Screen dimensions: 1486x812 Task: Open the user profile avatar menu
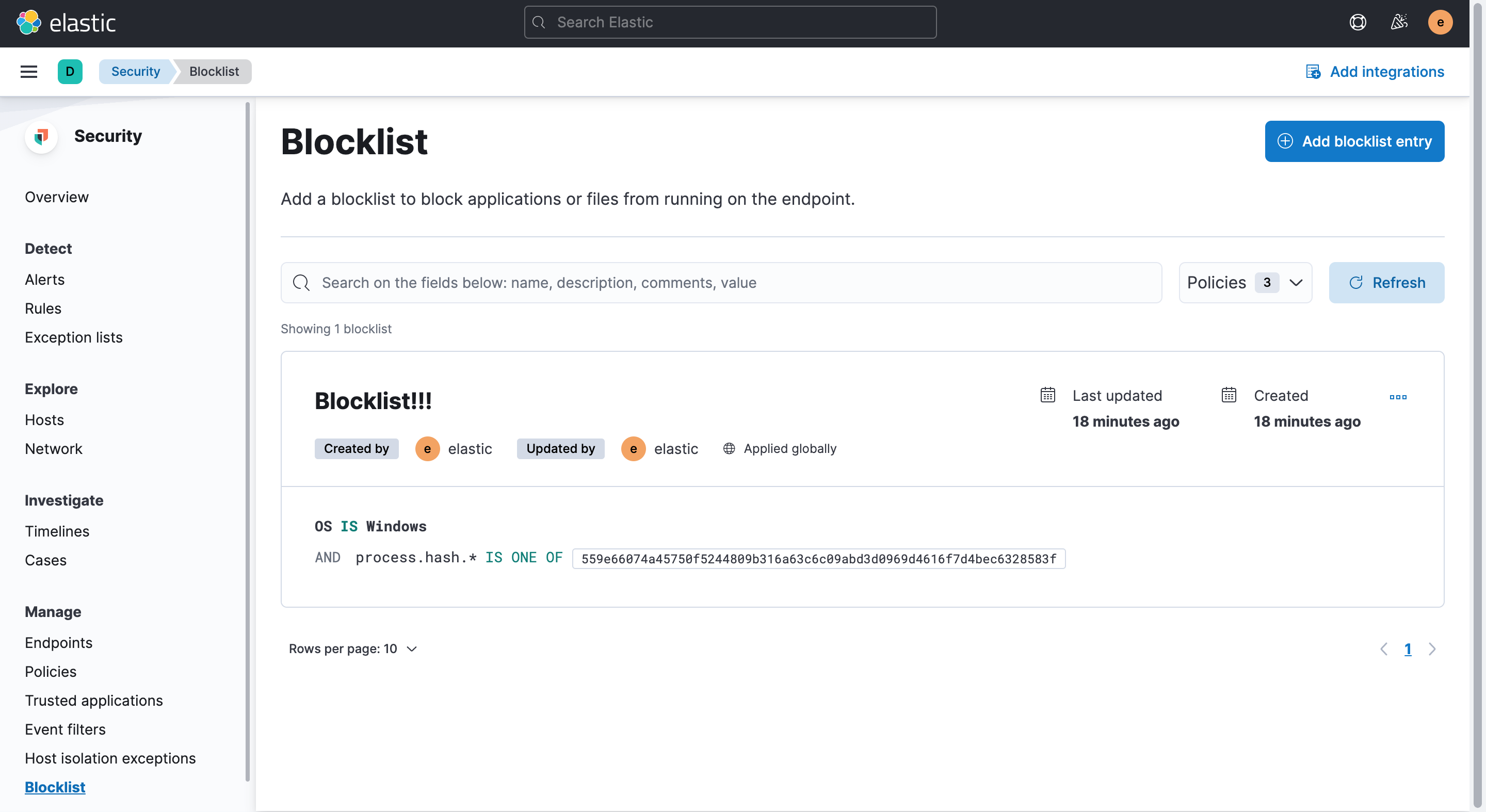[1440, 23]
